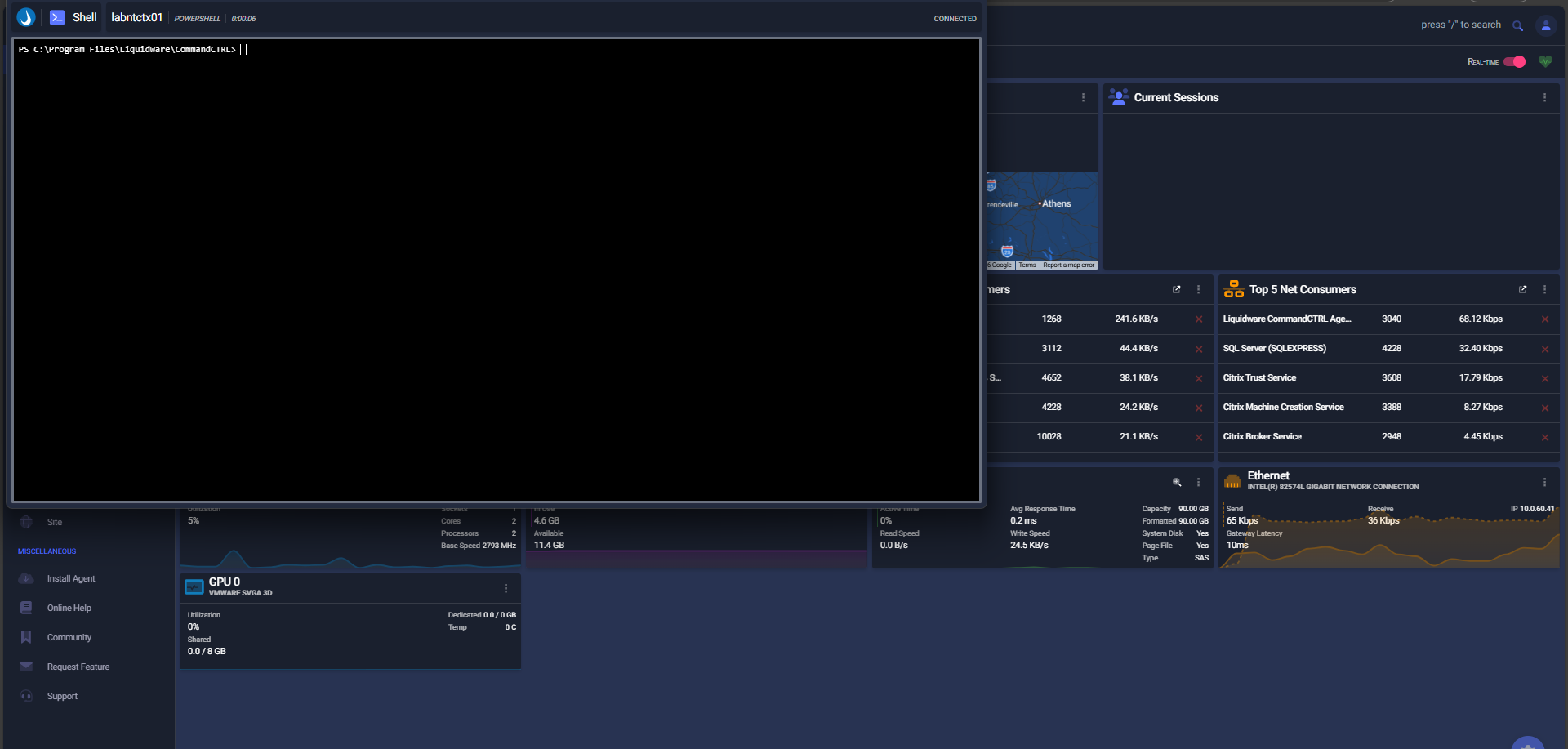Open the Request Feature link
Screen dimensions: 1568x749
pos(78,667)
